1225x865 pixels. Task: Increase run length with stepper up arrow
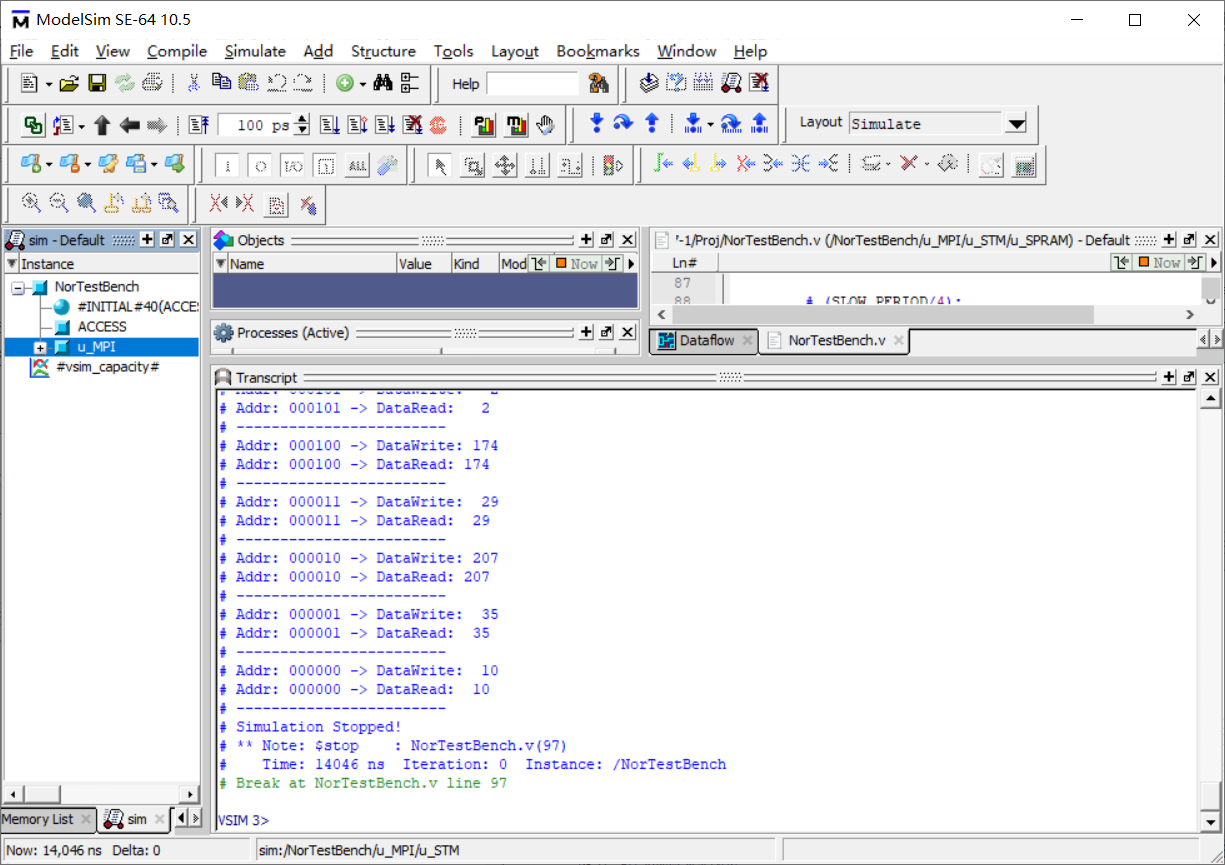[304, 119]
